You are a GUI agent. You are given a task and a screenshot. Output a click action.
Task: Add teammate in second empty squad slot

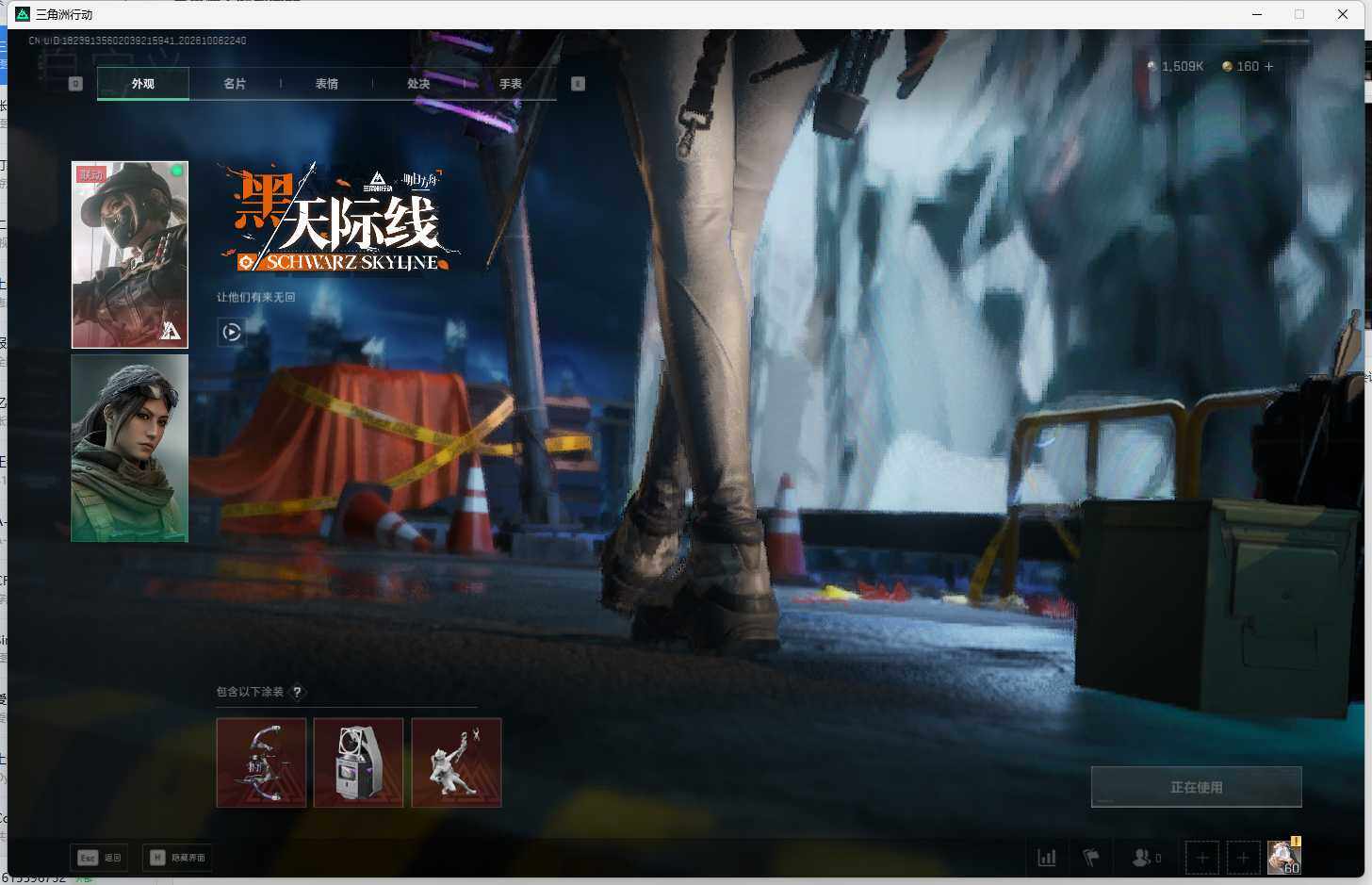coord(1243,858)
